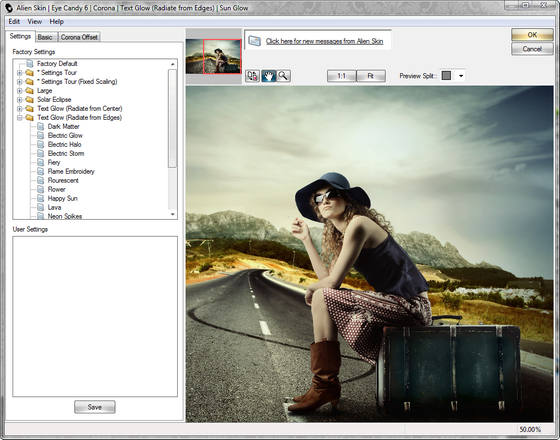Expand the Large presets folder
The width and height of the screenshot is (560, 440).
(20, 91)
